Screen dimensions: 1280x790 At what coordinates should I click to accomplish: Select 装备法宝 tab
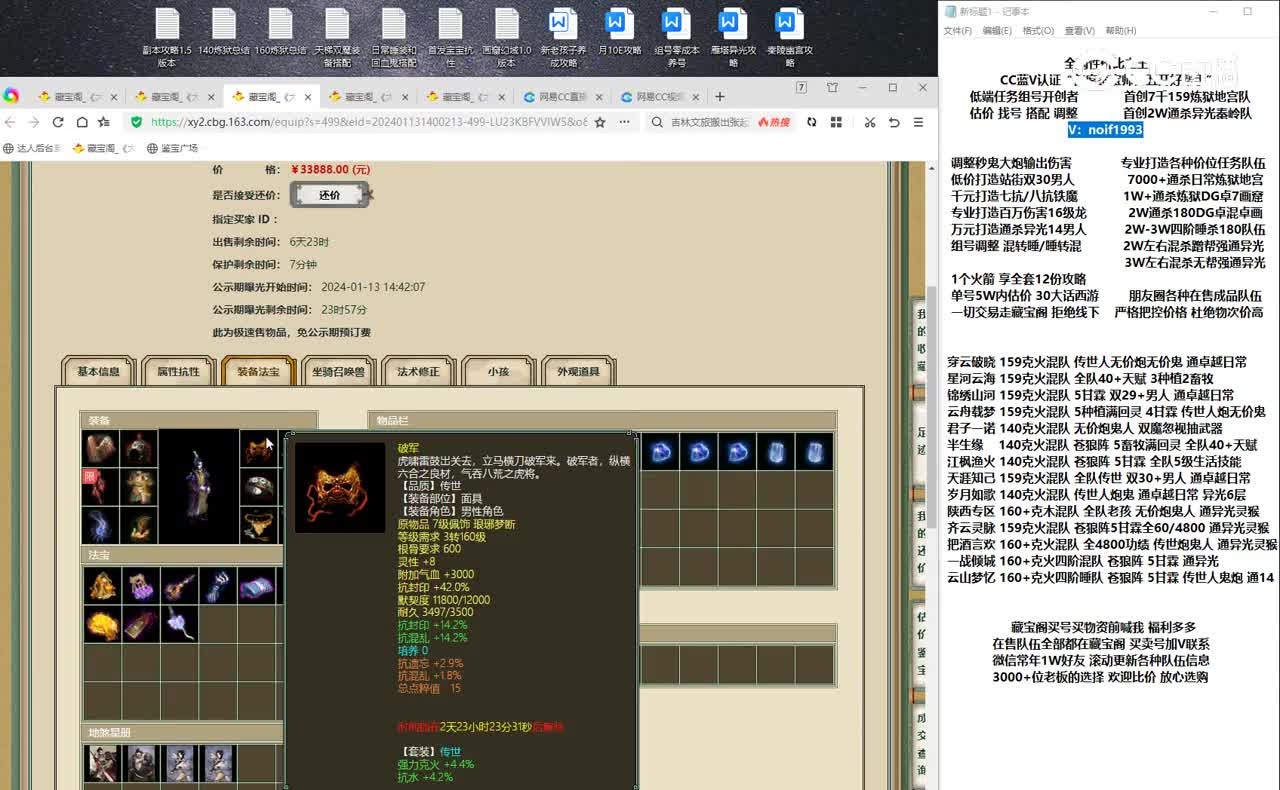pos(258,371)
